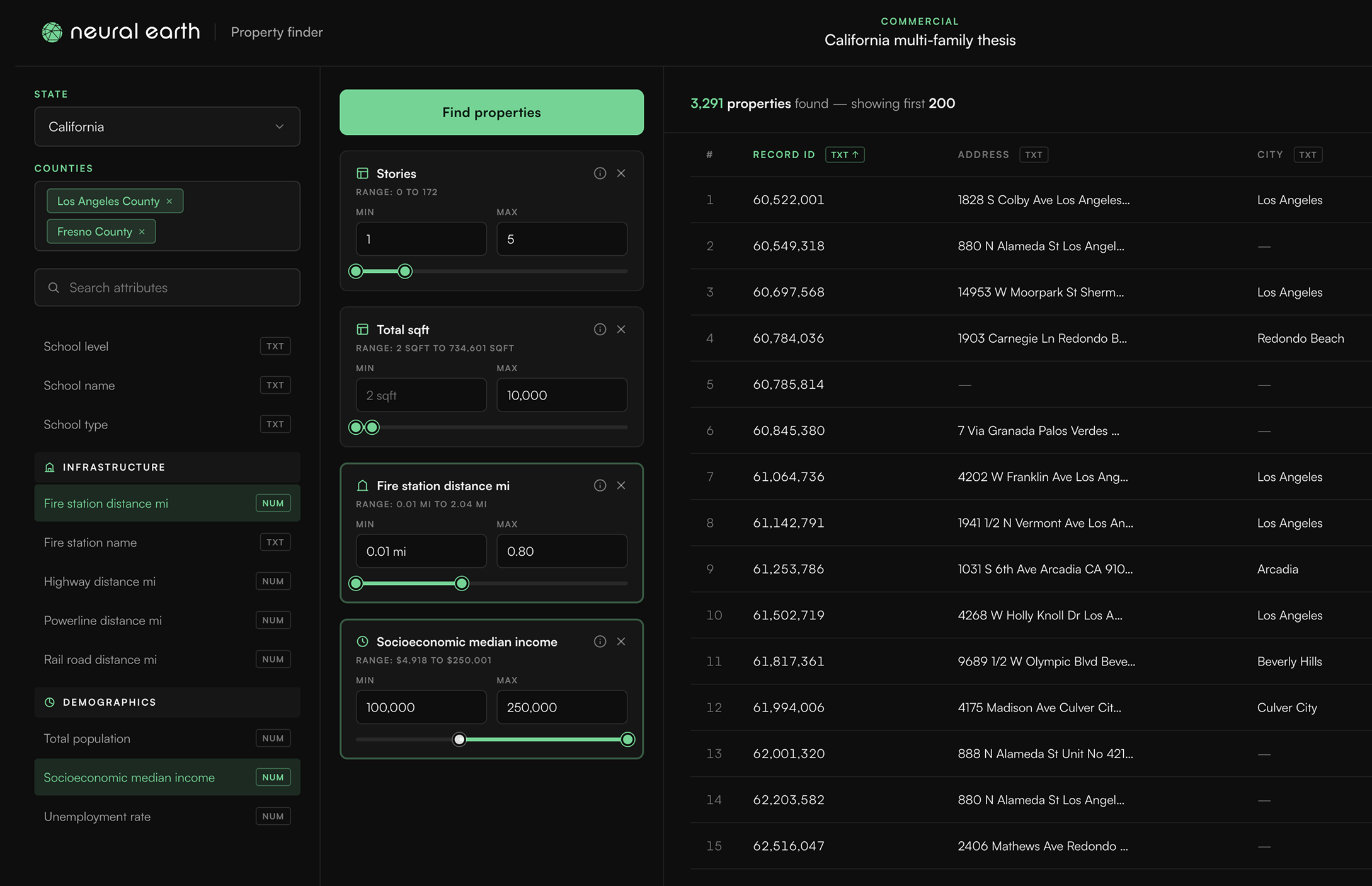Sort by the Record ID column header
Image resolution: width=1372 pixels, height=886 pixels.
pyautogui.click(x=784, y=155)
